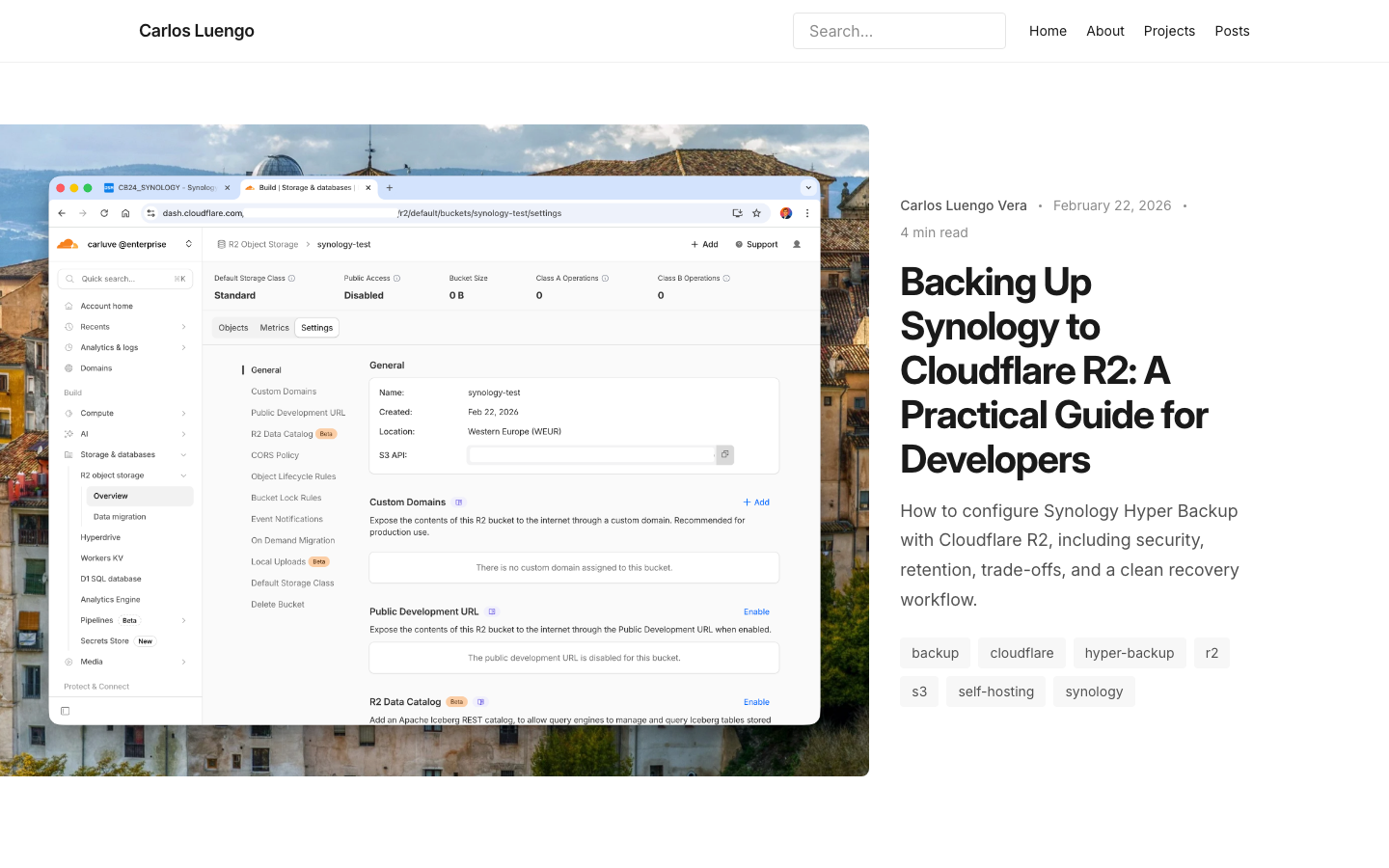Click the '4 min read' label
1389x868 pixels.
point(934,232)
